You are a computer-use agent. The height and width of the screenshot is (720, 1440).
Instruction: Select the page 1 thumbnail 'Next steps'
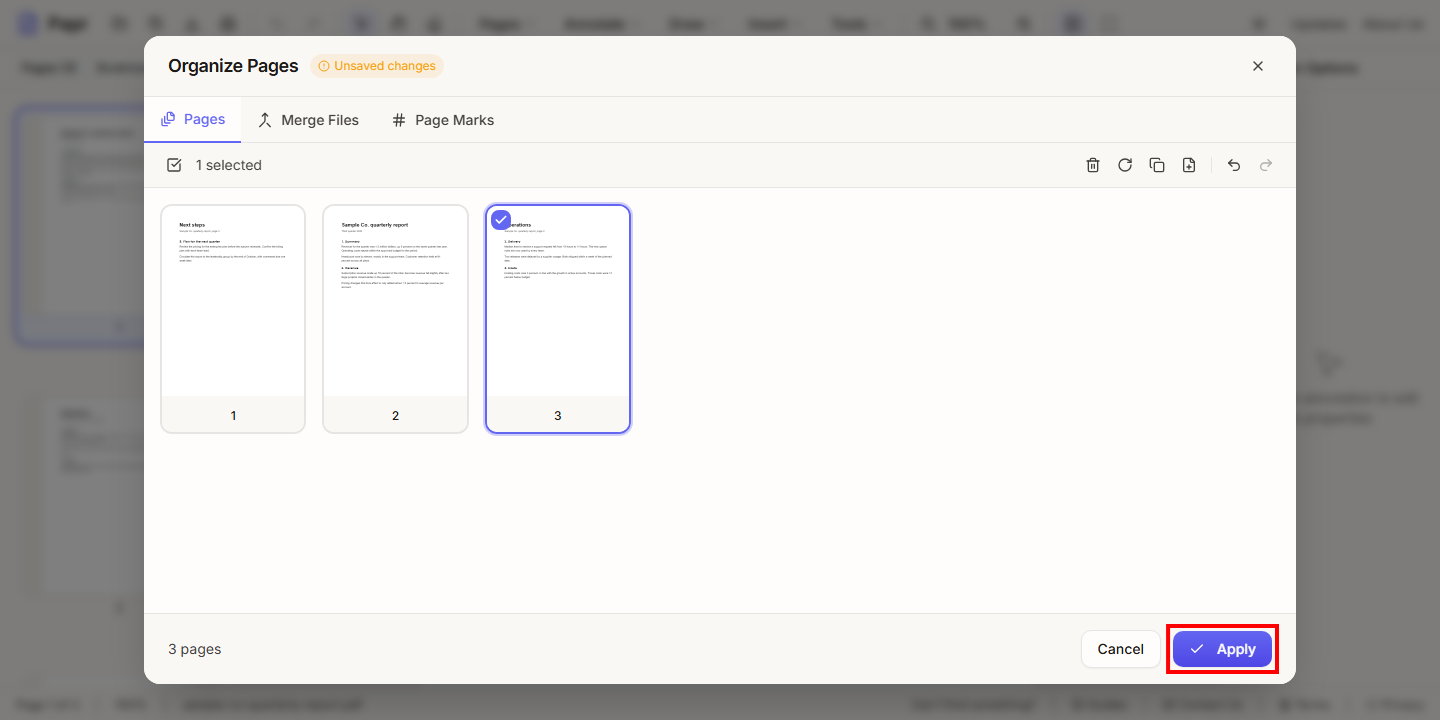(233, 319)
